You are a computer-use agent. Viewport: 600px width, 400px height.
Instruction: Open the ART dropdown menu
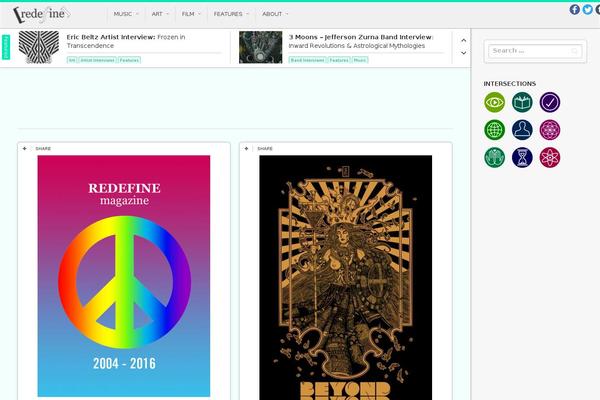pos(160,14)
